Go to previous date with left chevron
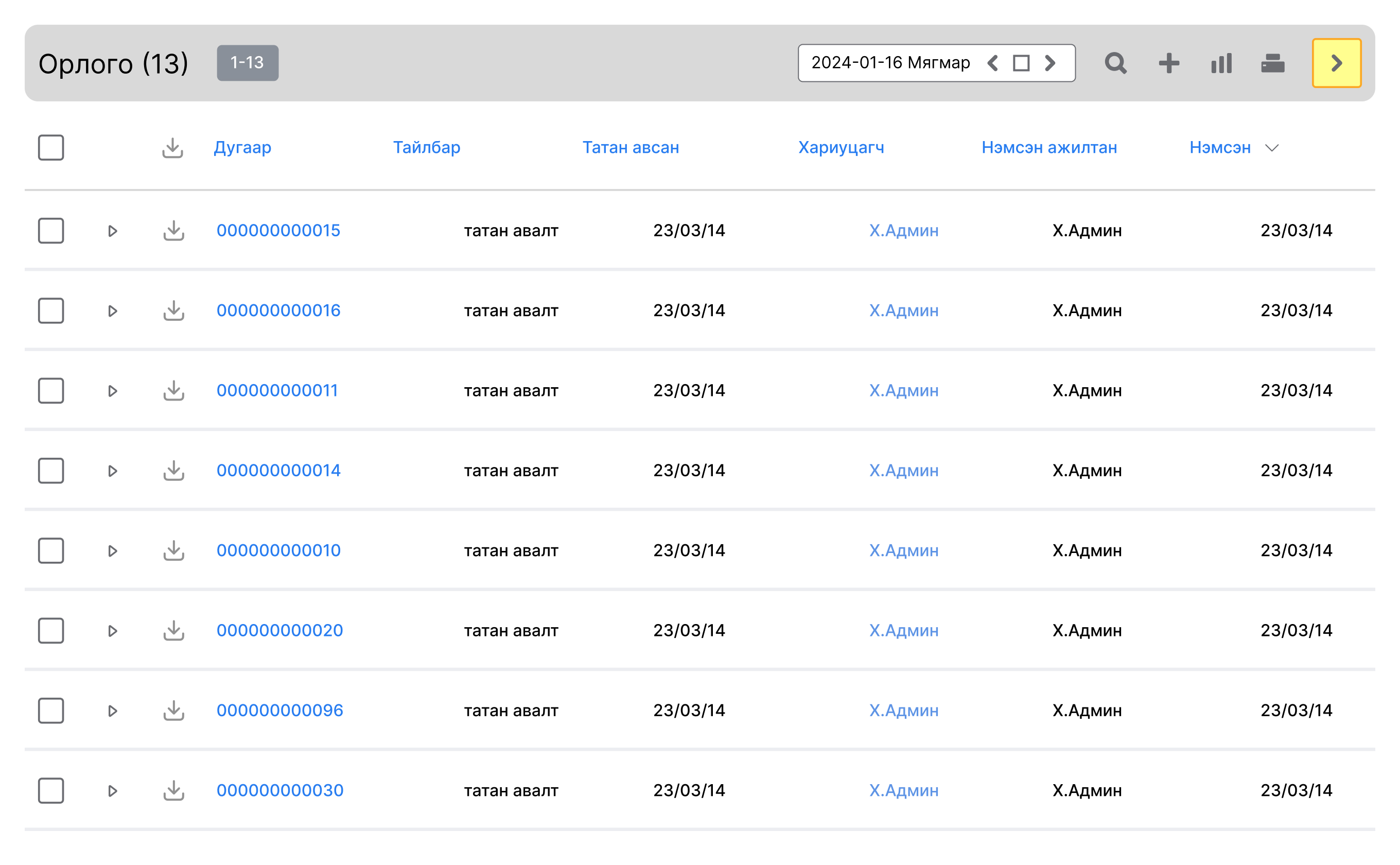This screenshot has width=1400, height=865. coord(993,63)
